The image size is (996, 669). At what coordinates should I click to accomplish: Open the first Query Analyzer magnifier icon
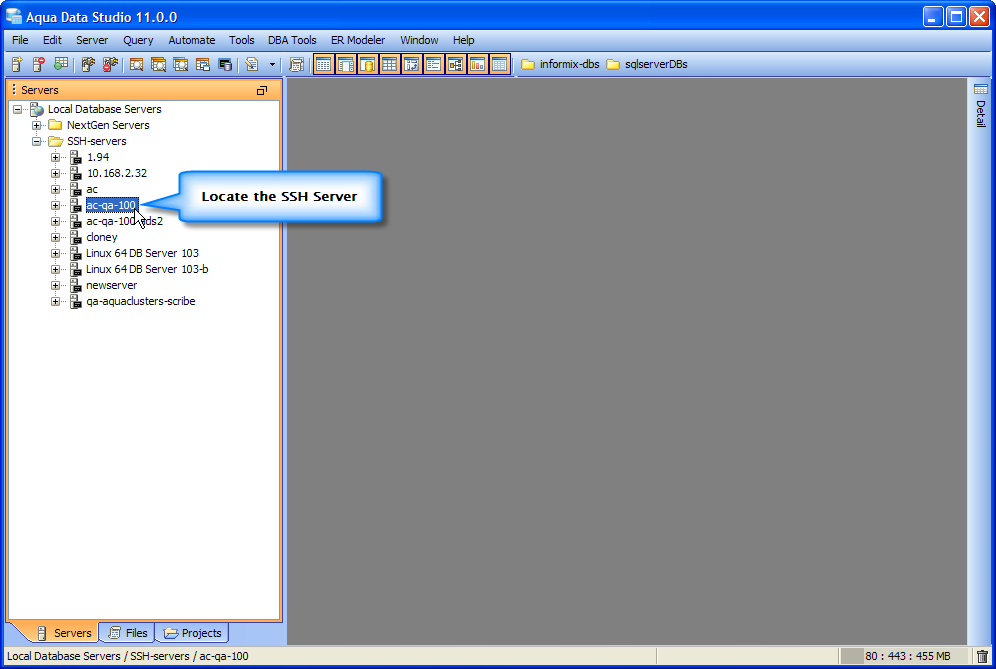137,64
